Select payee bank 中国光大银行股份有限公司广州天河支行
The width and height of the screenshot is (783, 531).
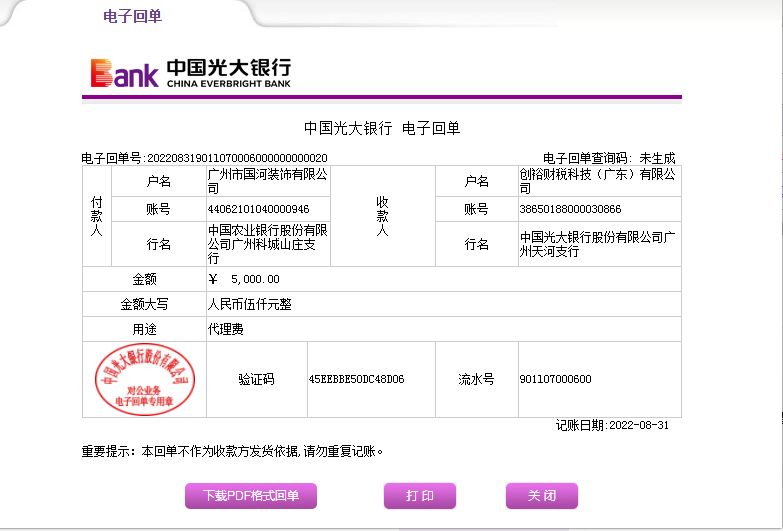coord(597,244)
